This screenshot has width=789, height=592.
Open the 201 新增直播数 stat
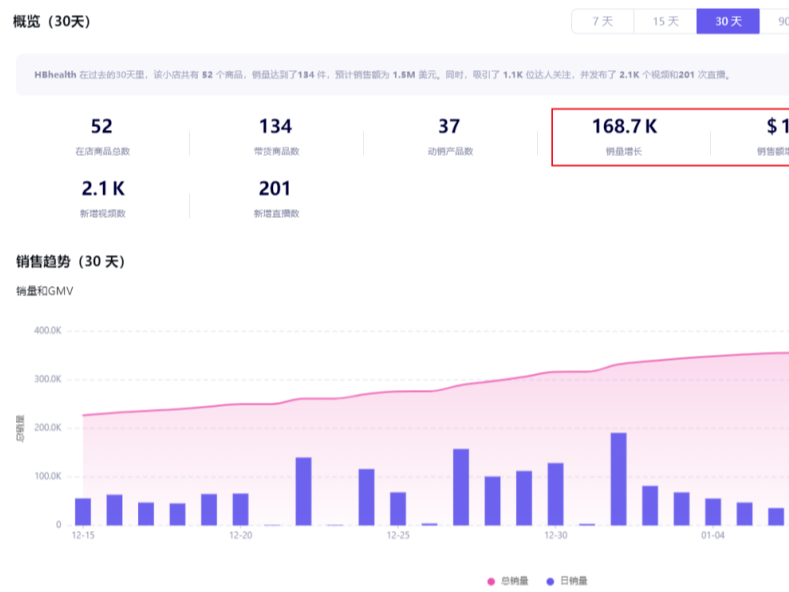point(275,197)
